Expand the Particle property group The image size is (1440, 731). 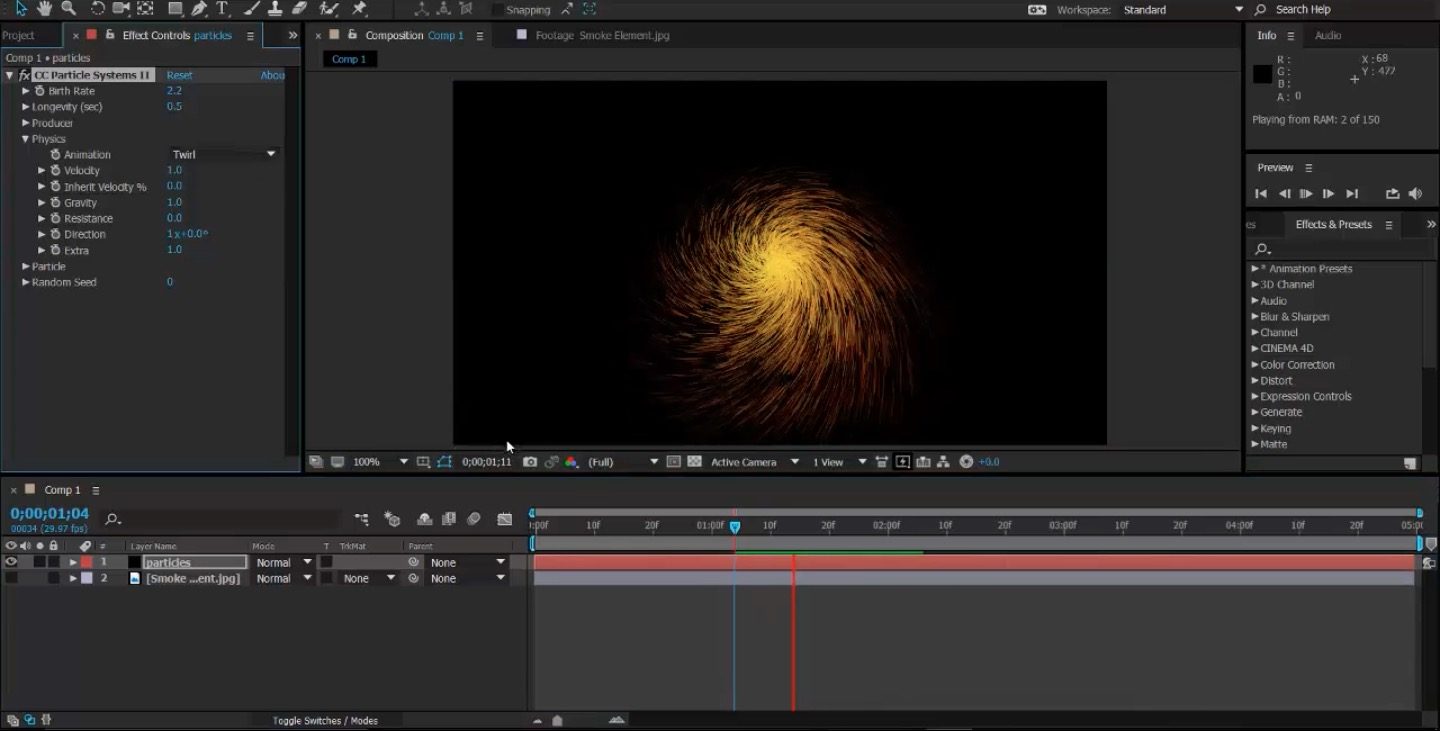[26, 267]
